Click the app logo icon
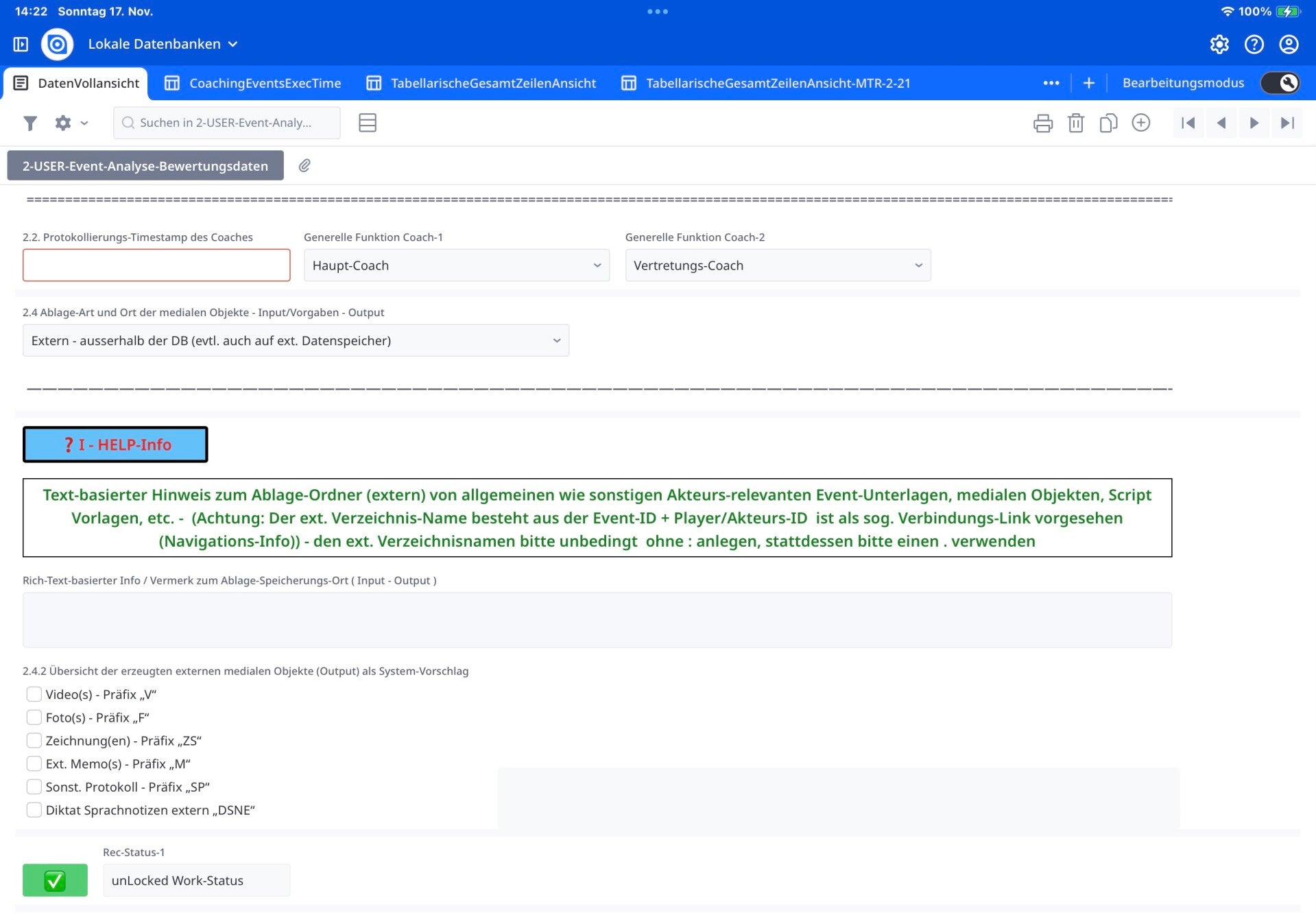This screenshot has height=913, width=1316. pos(58,45)
